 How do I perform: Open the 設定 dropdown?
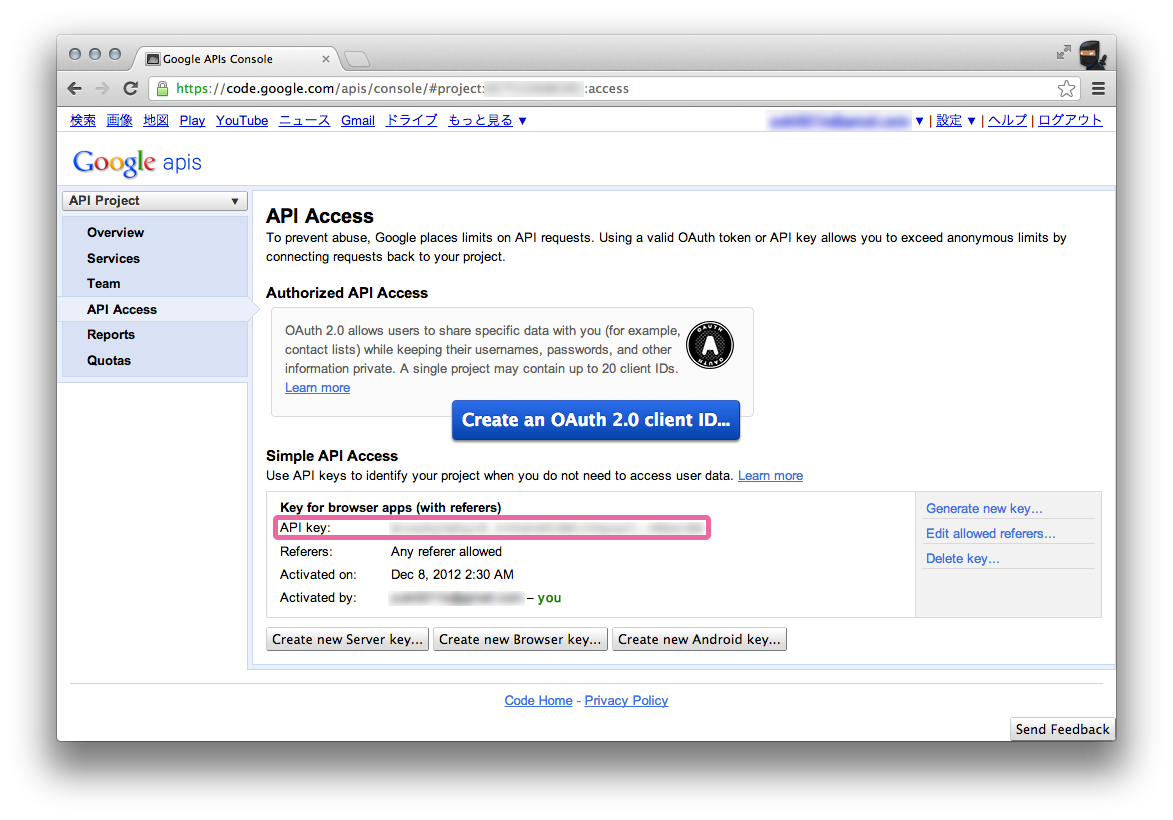[955, 120]
